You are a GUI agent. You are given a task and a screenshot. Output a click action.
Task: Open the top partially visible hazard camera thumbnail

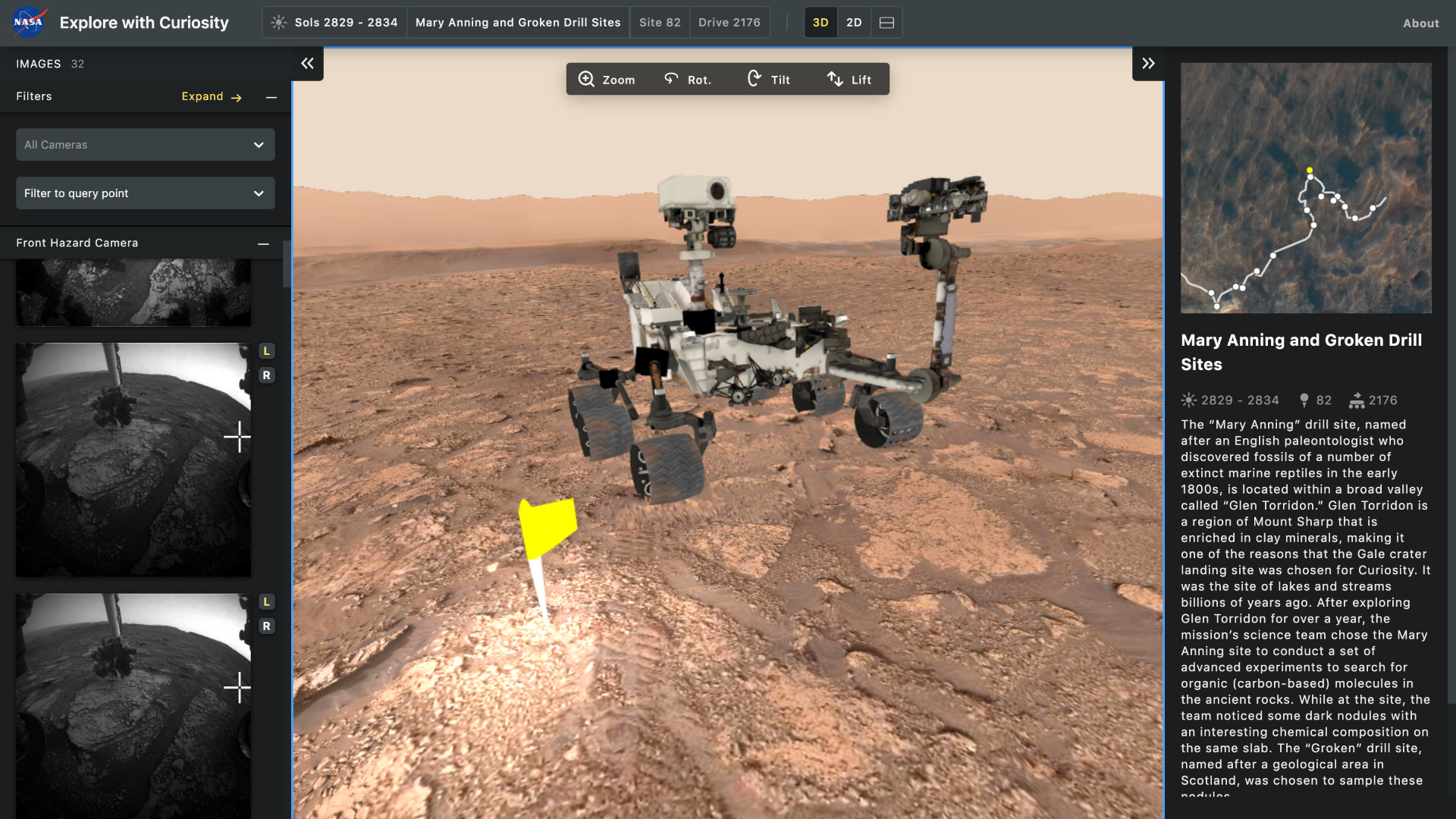(133, 293)
